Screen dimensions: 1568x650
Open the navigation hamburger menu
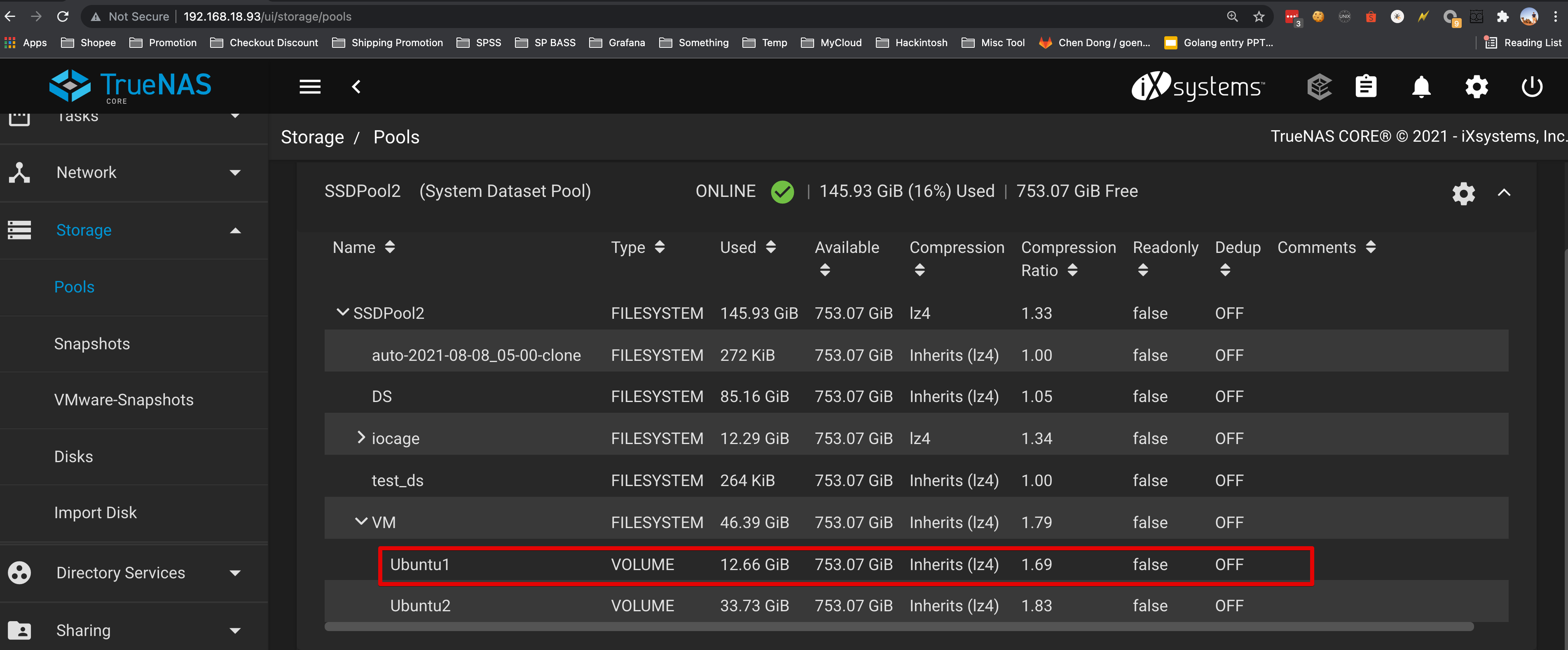310,87
